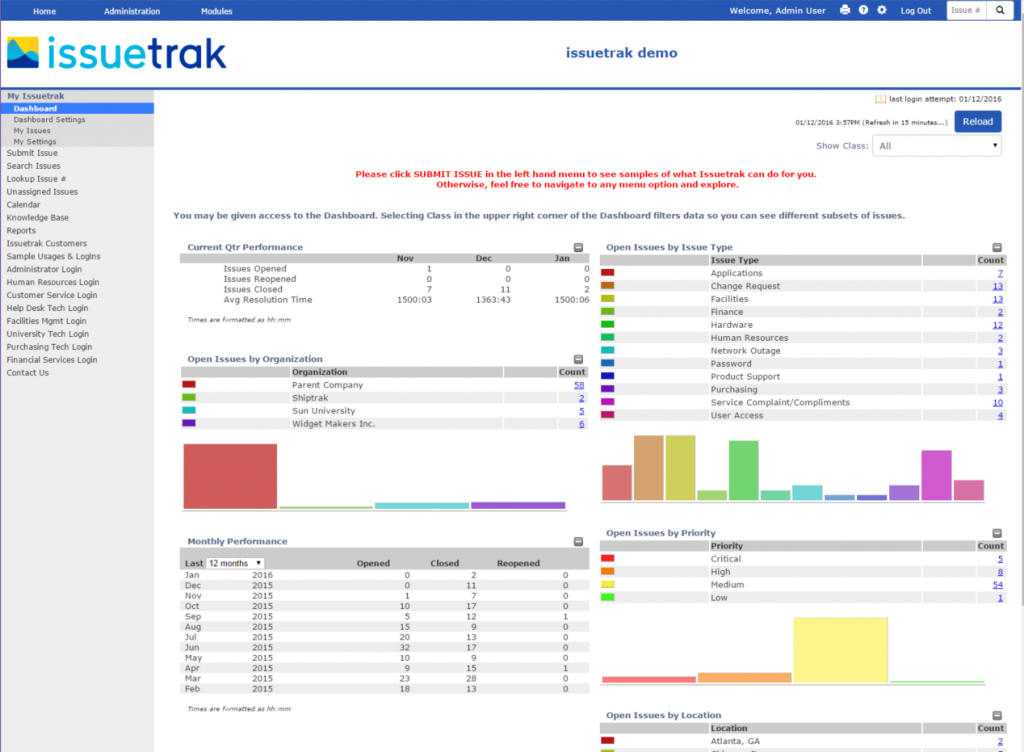Click Facilities olive color swatch
Viewport: 1024px width, 752px height.
pyautogui.click(x=607, y=299)
